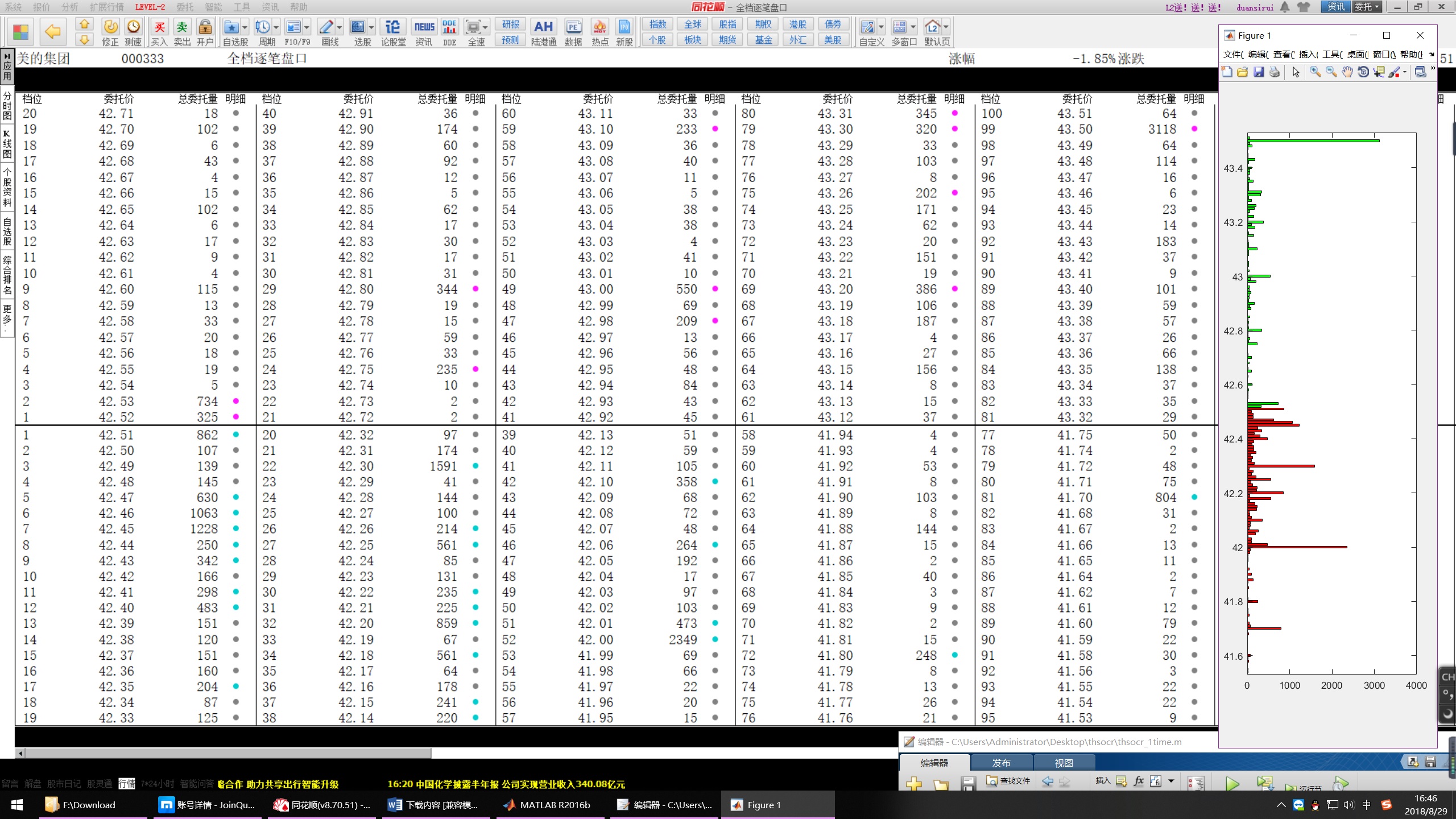Click the 港股 button
This screenshot has height=819, width=1456.
pos(797,24)
